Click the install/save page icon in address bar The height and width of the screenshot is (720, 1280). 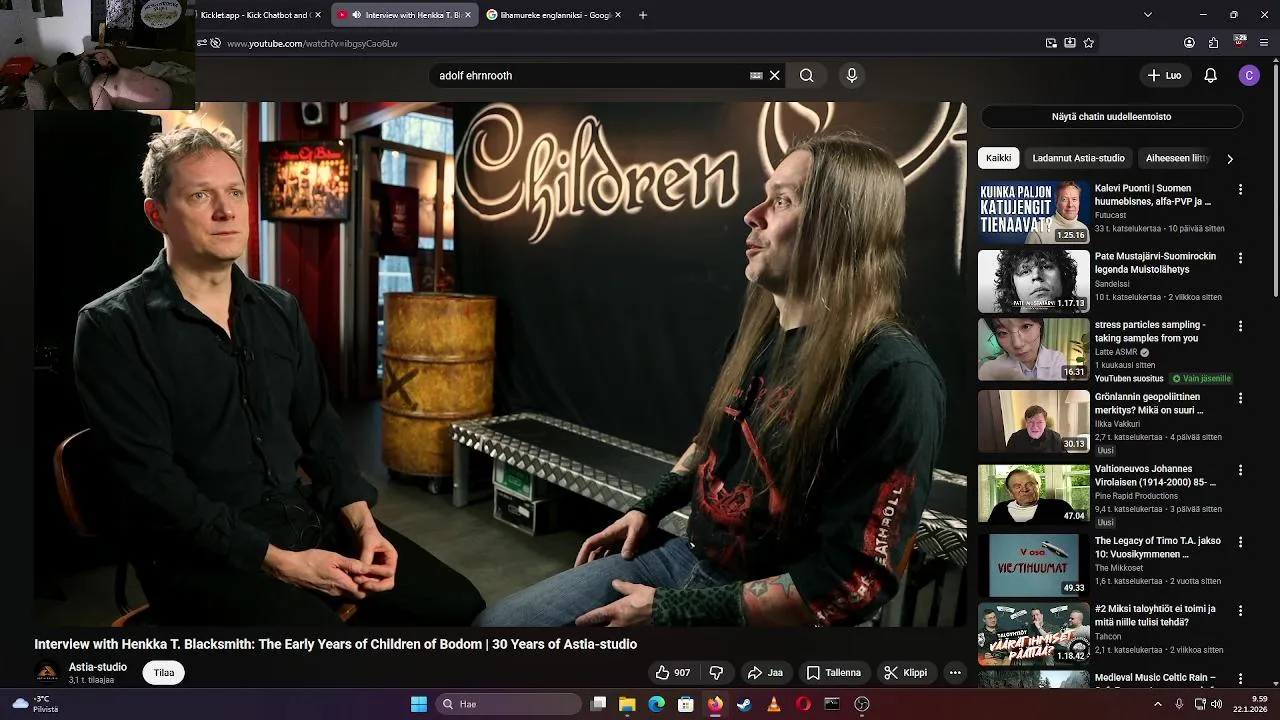point(1070,43)
